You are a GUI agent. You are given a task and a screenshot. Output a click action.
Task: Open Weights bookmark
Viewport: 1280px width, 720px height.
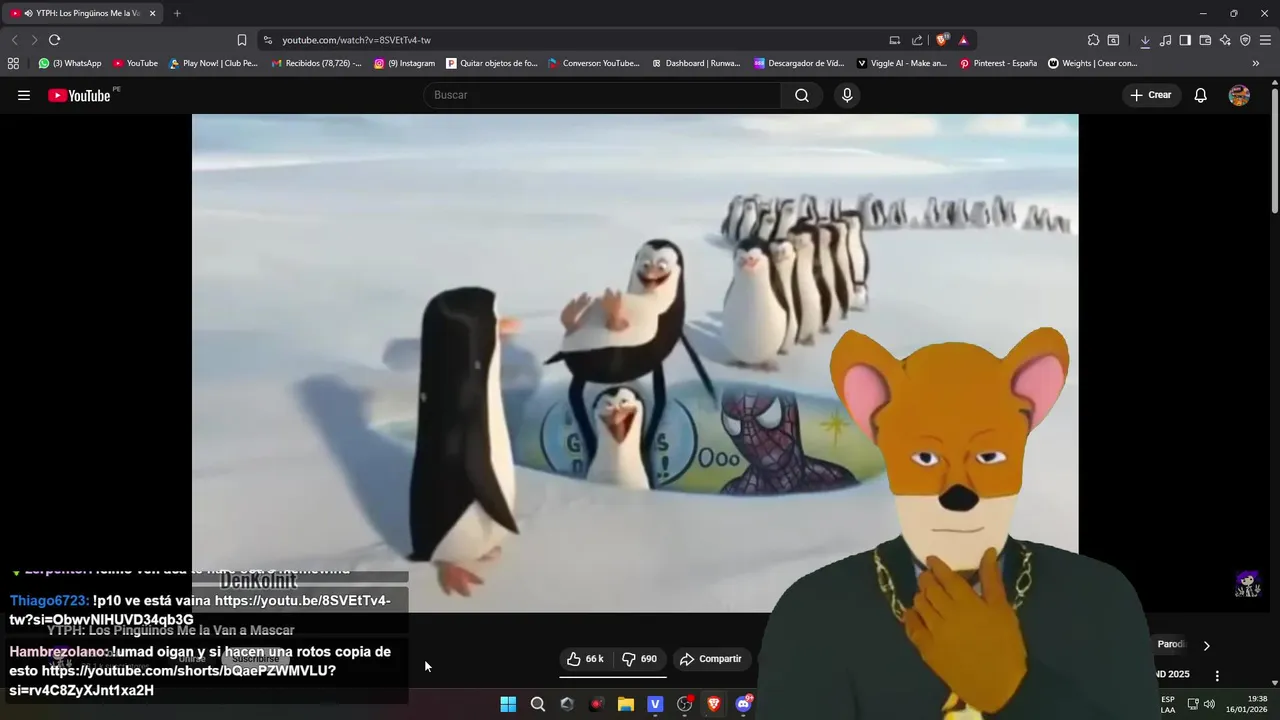coord(1092,63)
